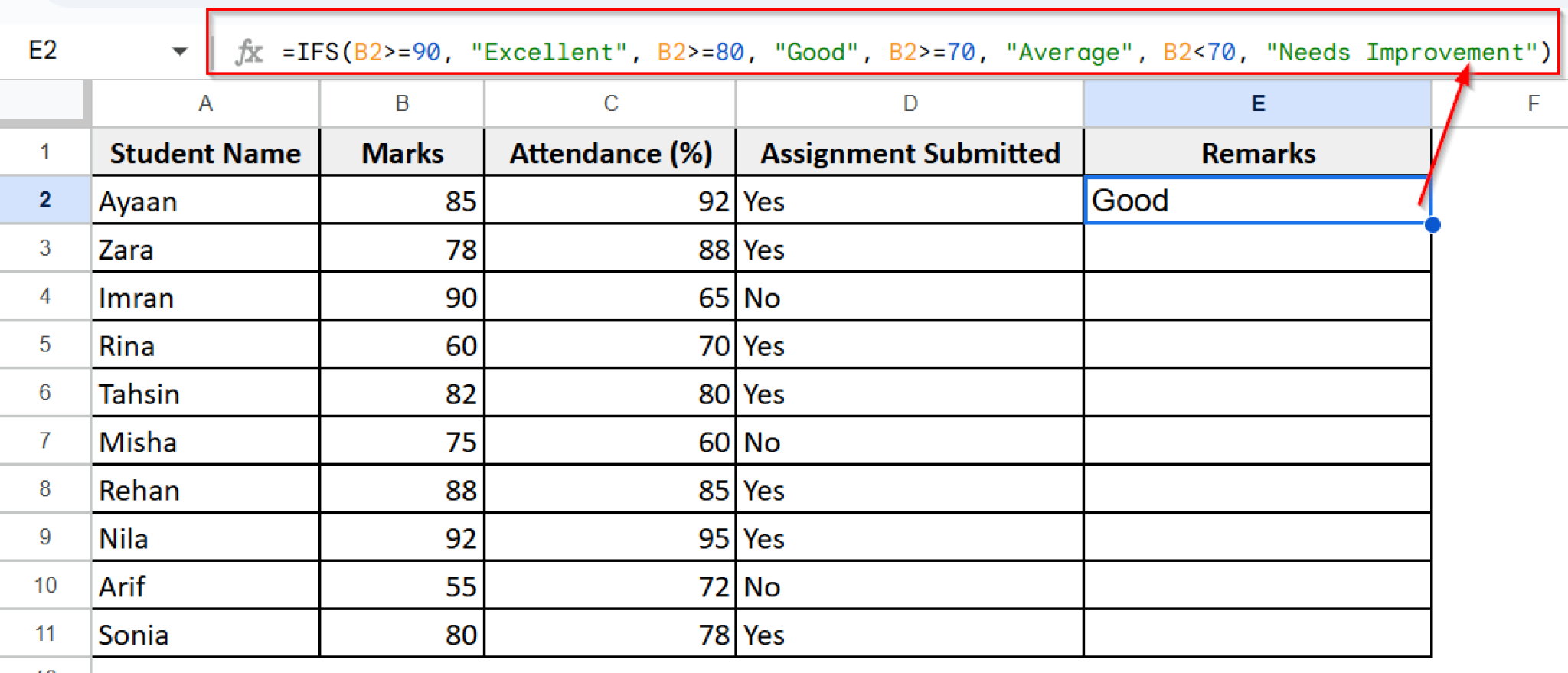
Task: Click the blue fill handle on cell E2
Action: coord(1431,224)
